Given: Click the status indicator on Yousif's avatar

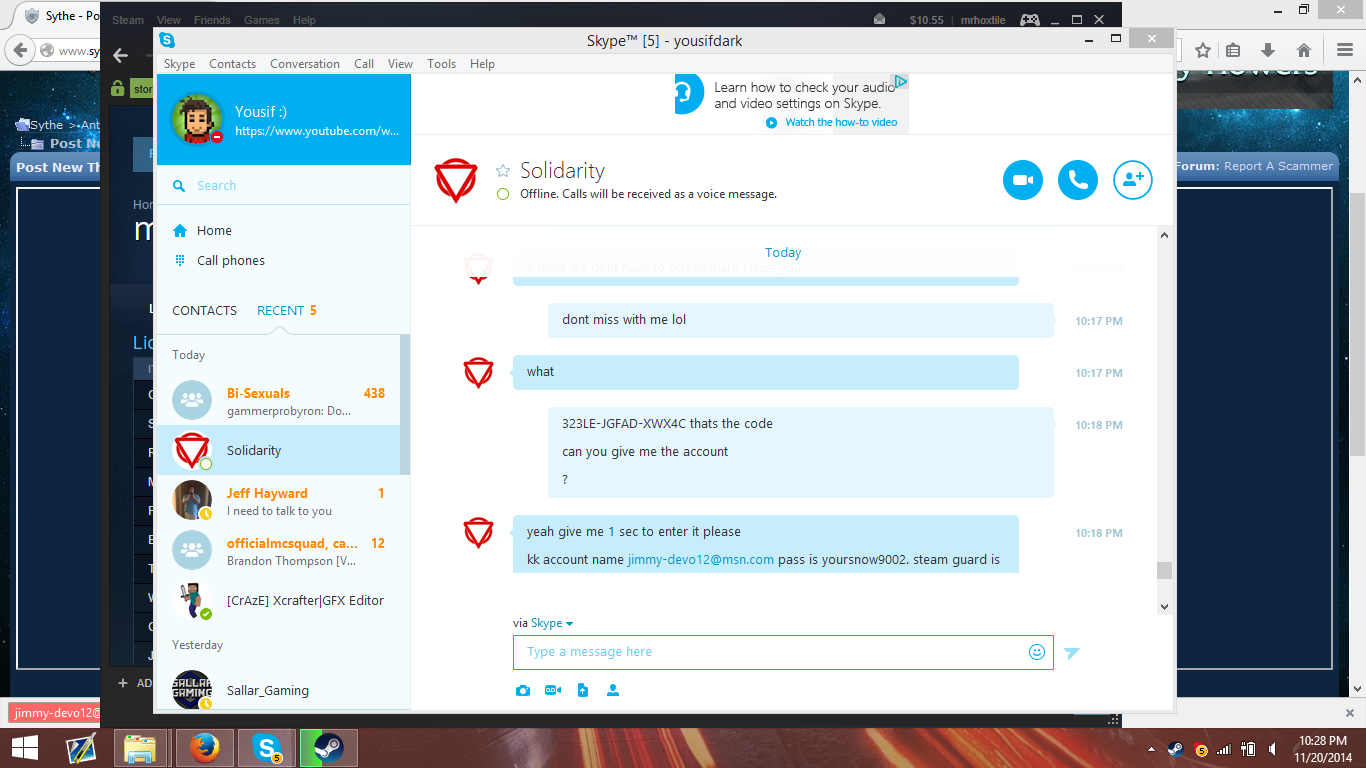Looking at the screenshot, I should tap(217, 137).
